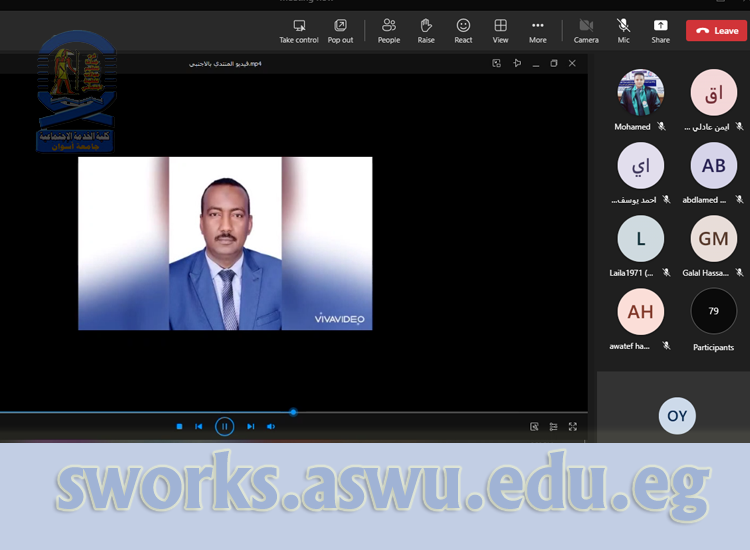Image resolution: width=750 pixels, height=550 pixels.
Task: Enter full screen in the media player
Action: 573,427
